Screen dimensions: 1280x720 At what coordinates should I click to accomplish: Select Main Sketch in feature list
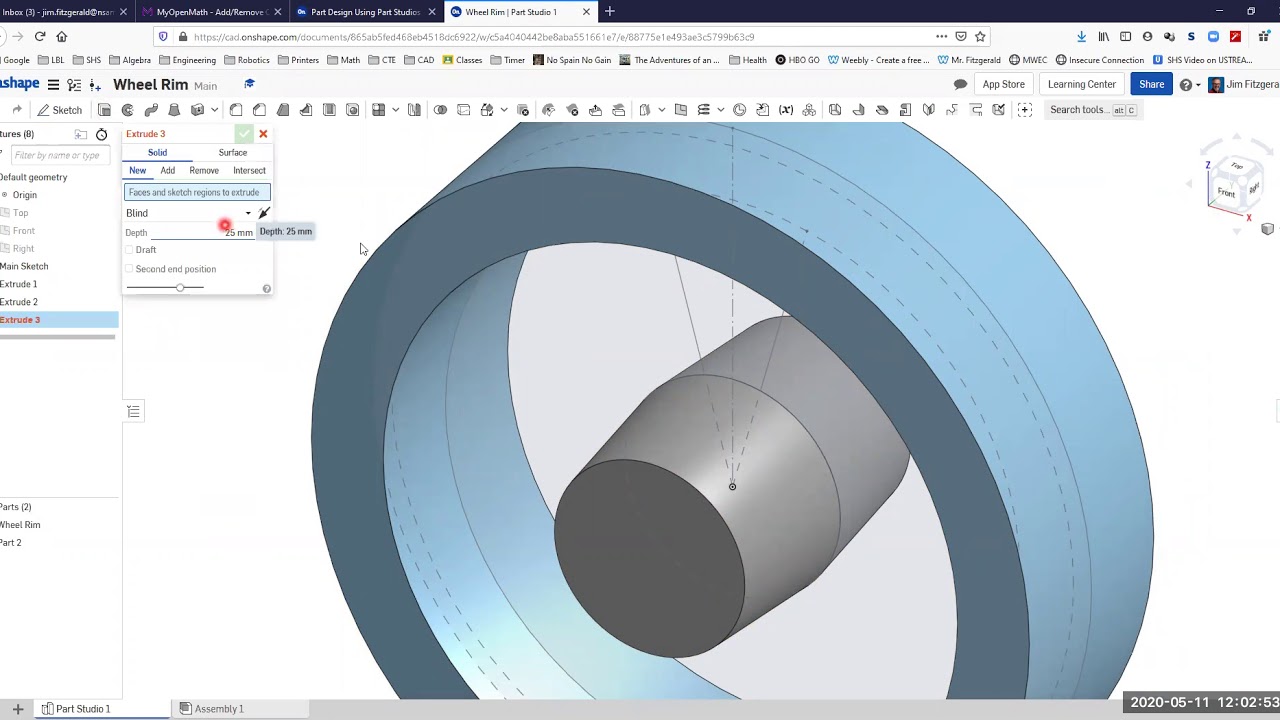pos(24,267)
